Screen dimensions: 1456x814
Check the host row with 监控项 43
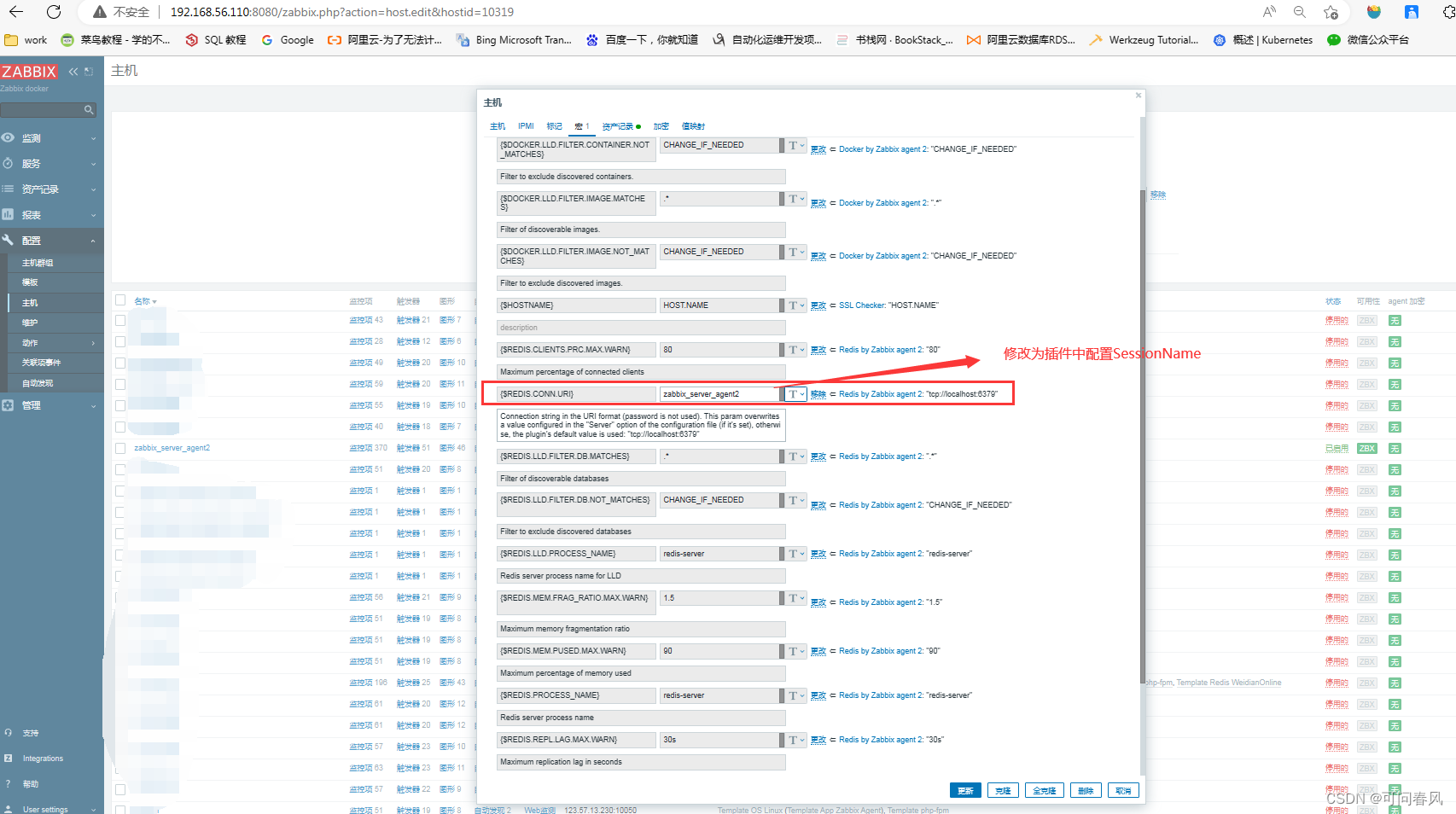click(x=120, y=321)
